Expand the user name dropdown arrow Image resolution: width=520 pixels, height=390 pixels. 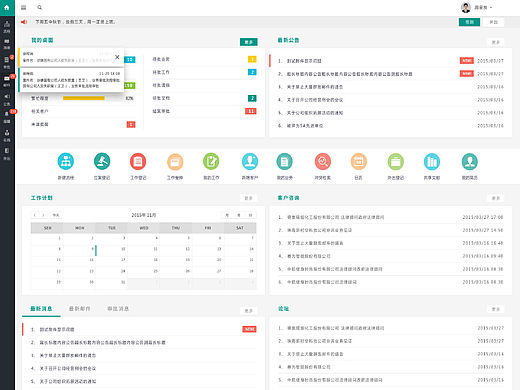(x=491, y=7)
